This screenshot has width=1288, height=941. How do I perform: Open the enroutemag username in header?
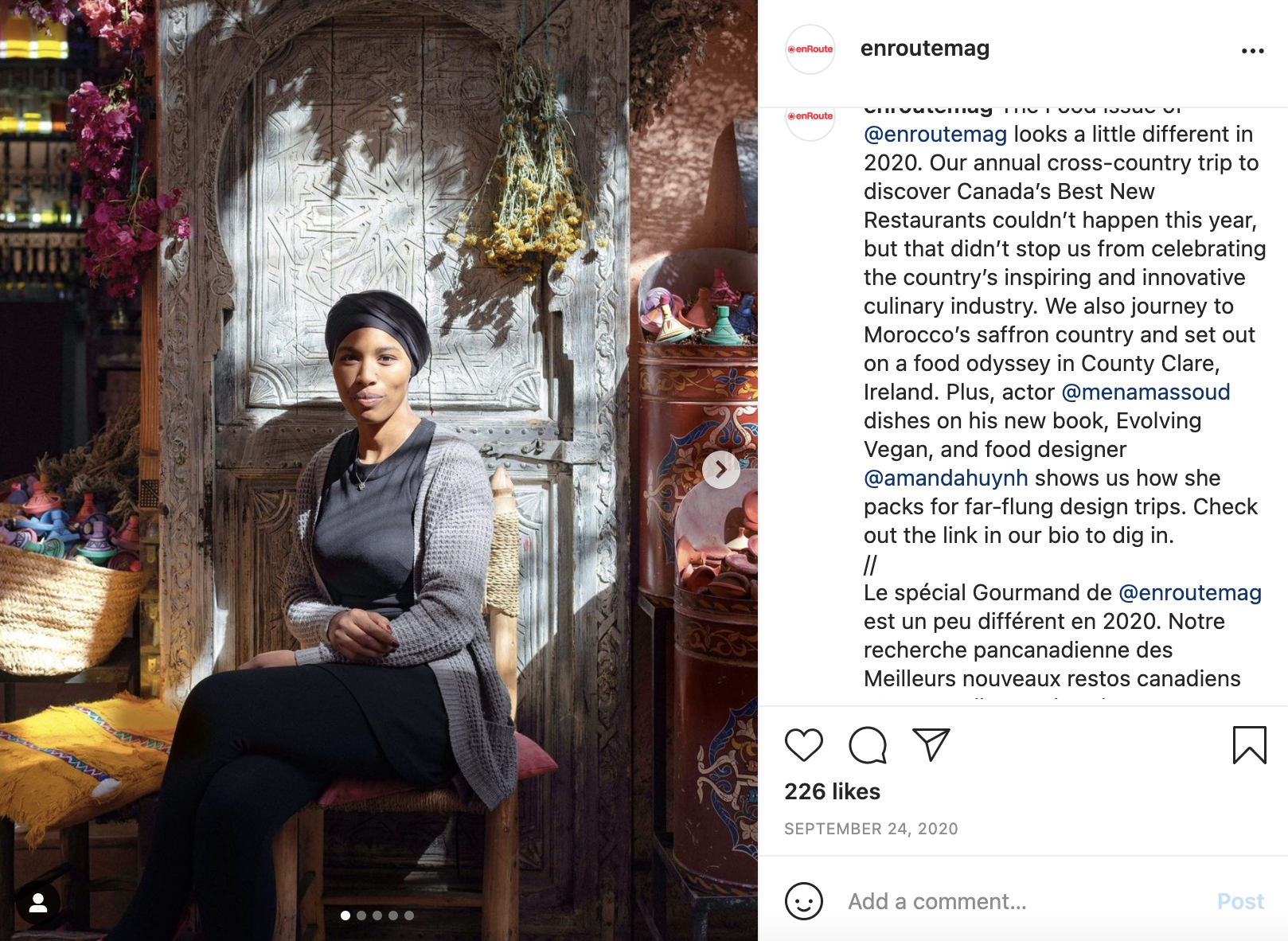point(925,49)
